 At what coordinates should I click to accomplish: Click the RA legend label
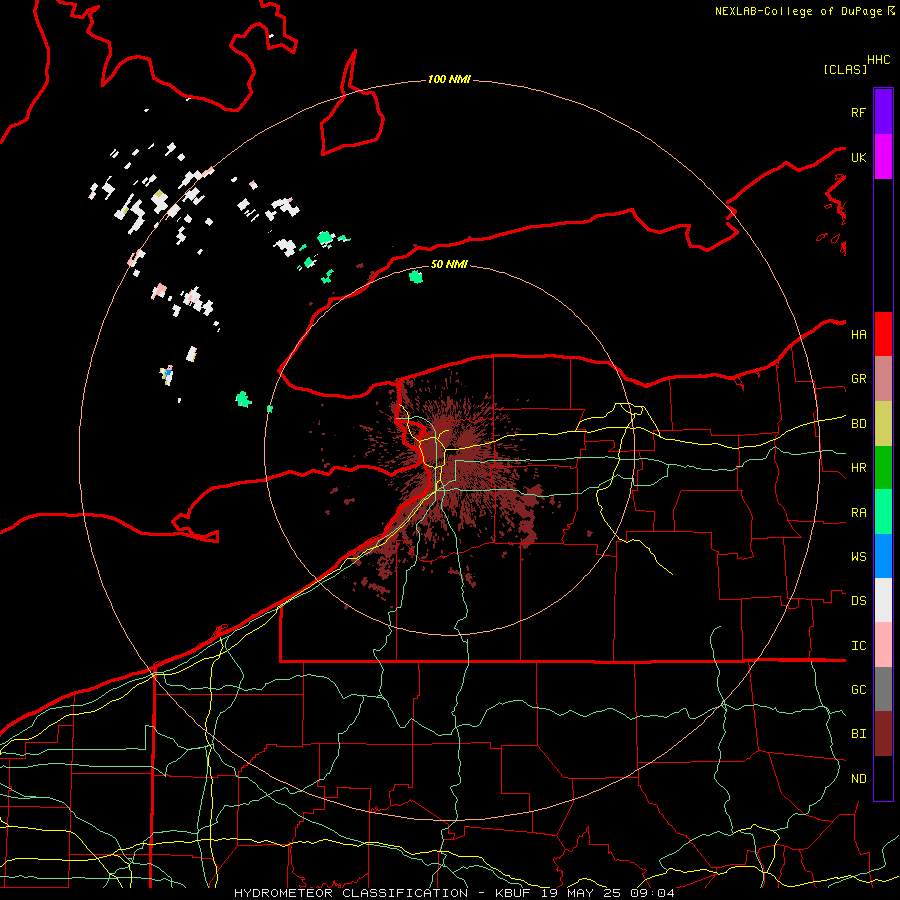pyautogui.click(x=858, y=513)
